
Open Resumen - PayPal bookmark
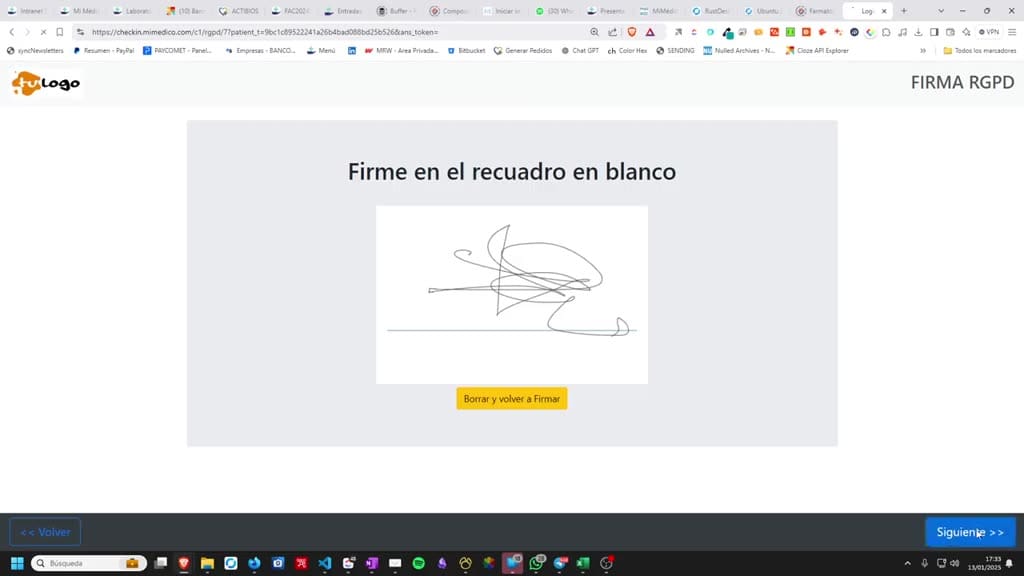(x=104, y=50)
